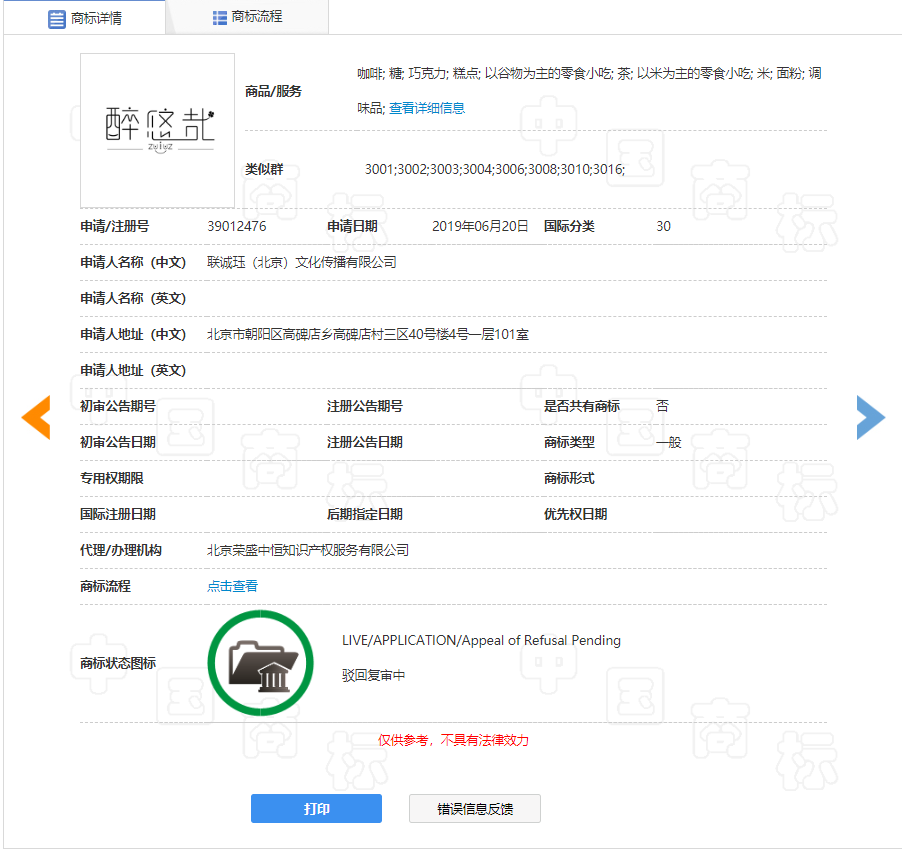Go to next trademark with blue arrow

(x=870, y=417)
